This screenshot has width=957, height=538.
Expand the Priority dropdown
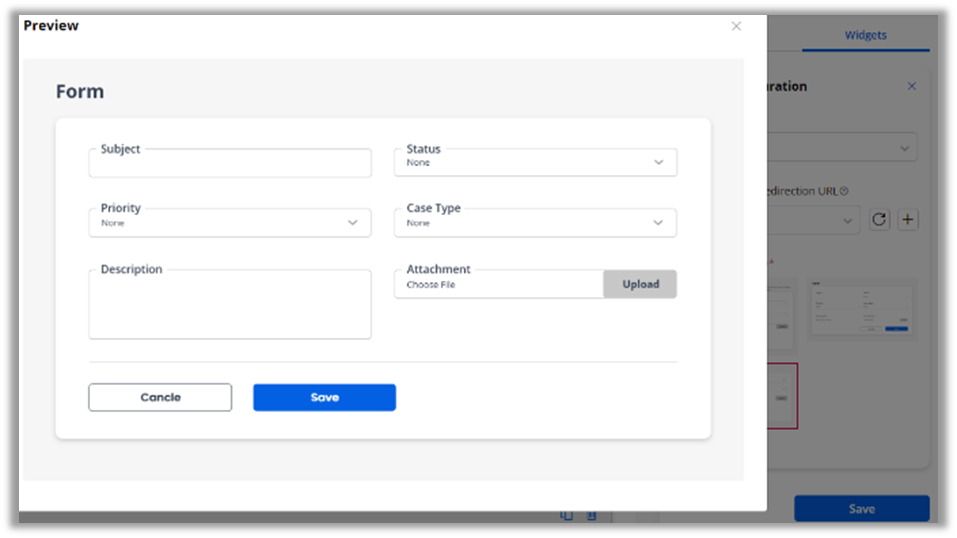229,223
